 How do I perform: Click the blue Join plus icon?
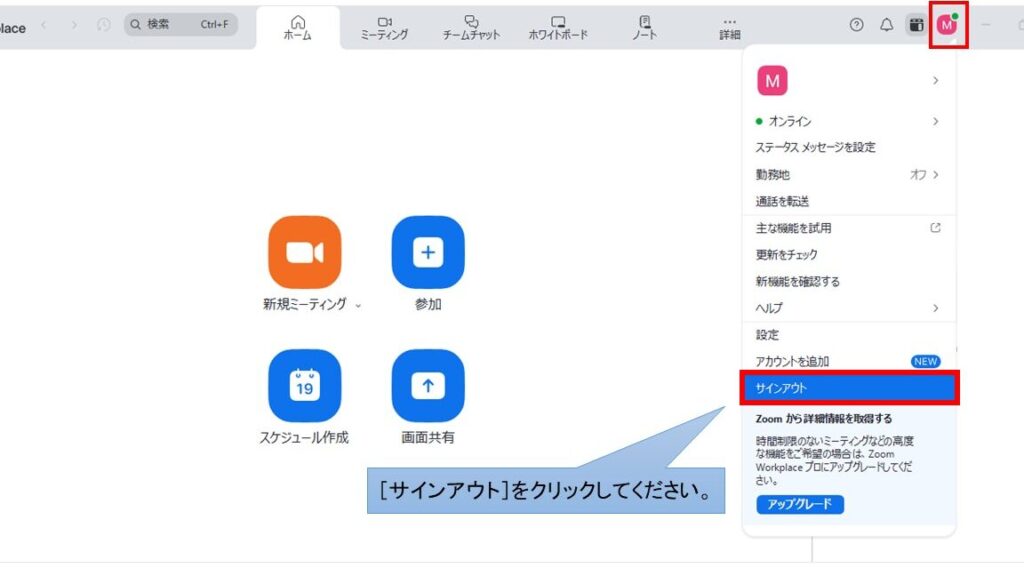click(x=428, y=252)
